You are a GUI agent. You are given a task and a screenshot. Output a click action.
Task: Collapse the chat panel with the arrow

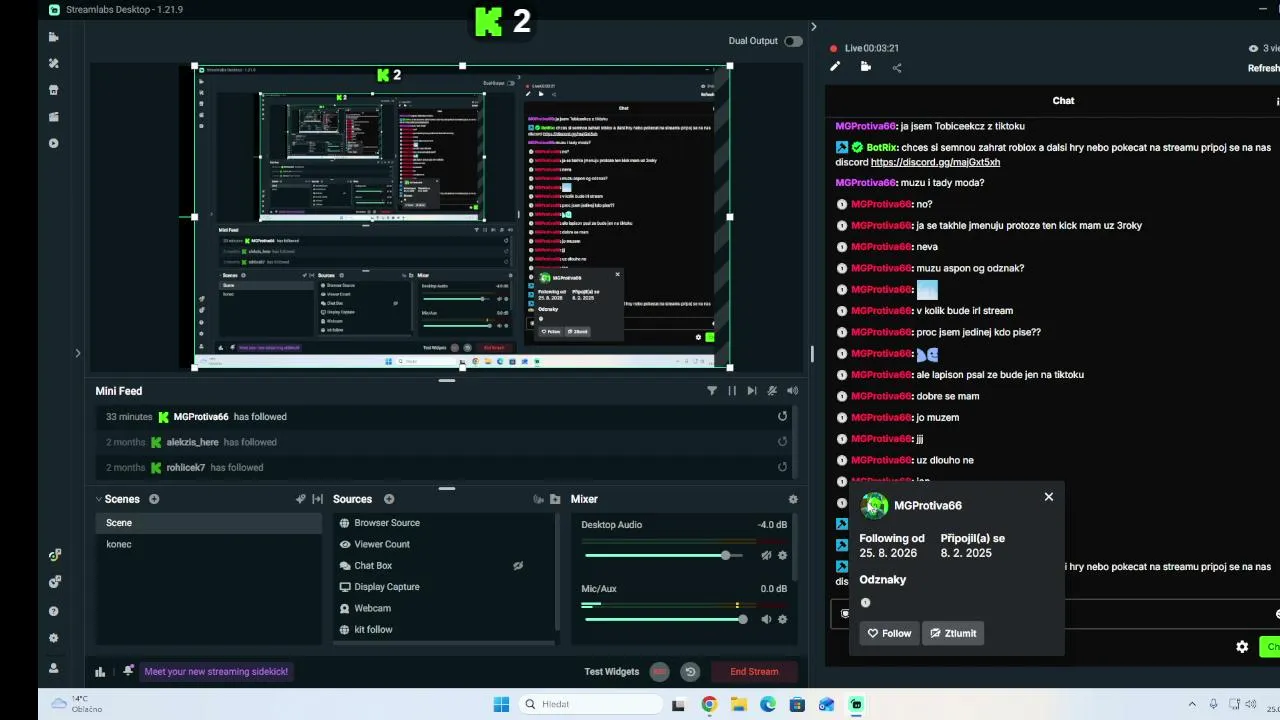tap(813, 27)
